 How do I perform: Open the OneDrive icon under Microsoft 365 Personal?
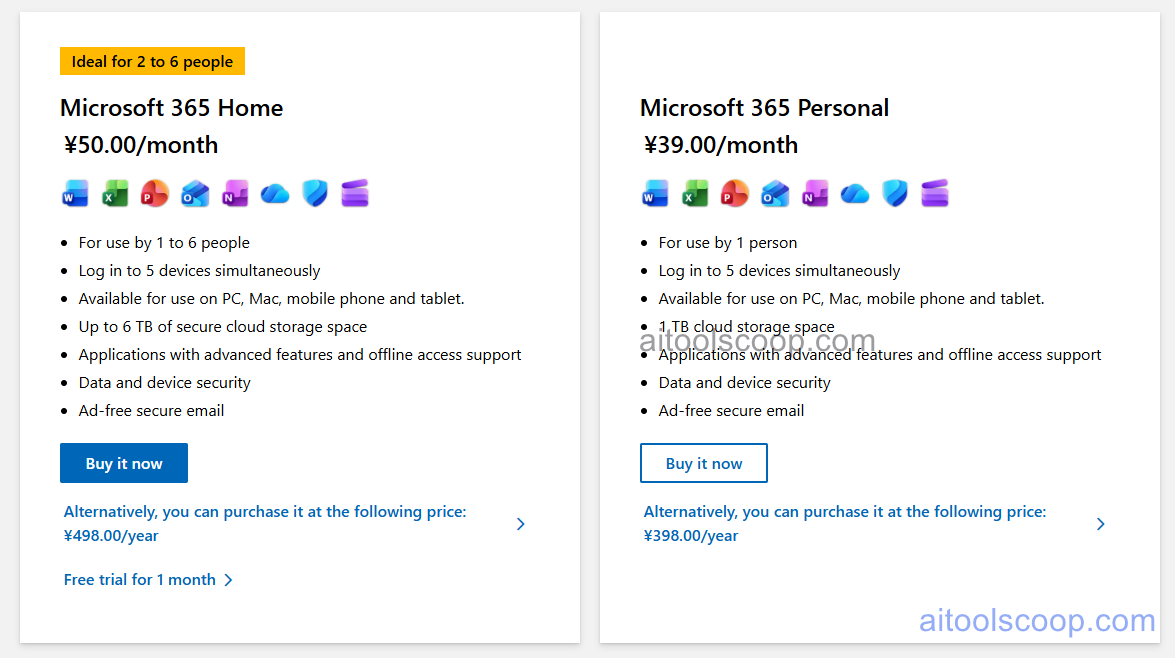click(x=854, y=193)
